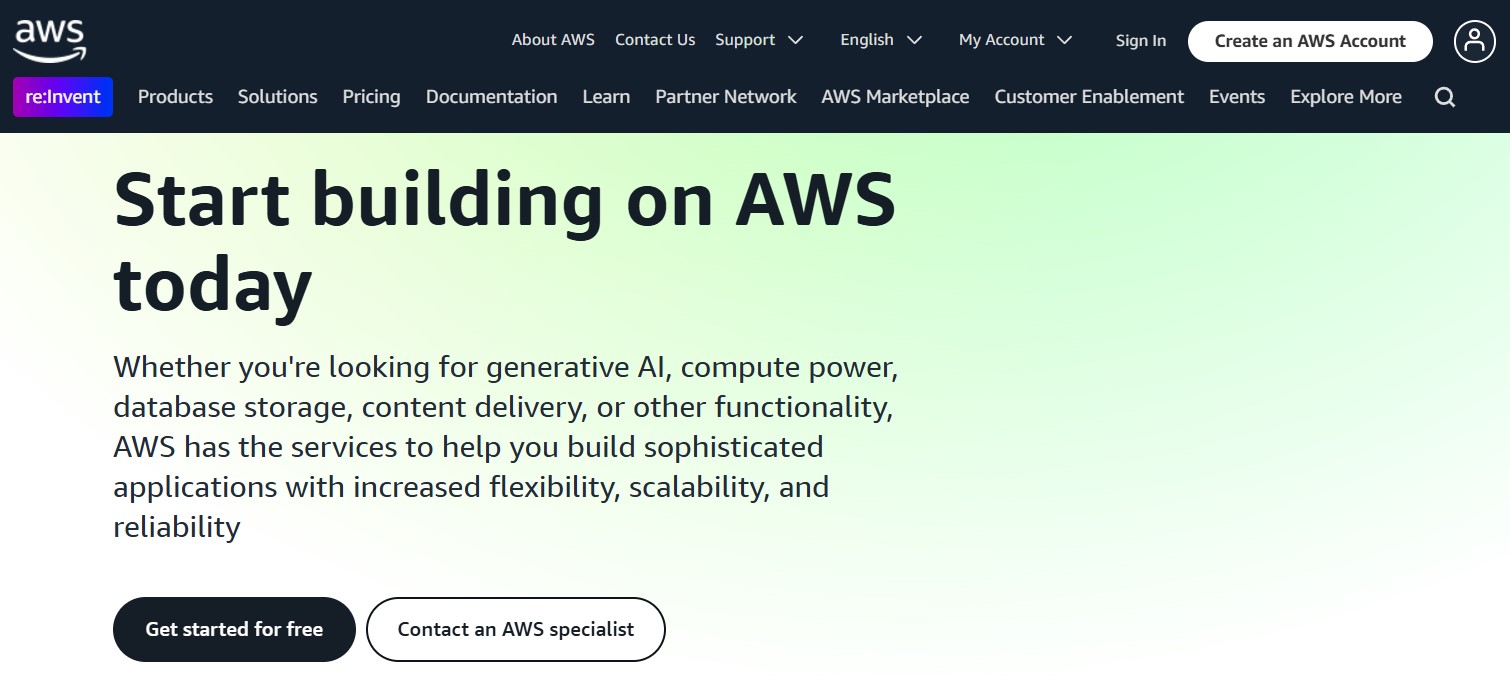Select Contact an AWS specialist
1510x684 pixels.
point(515,629)
